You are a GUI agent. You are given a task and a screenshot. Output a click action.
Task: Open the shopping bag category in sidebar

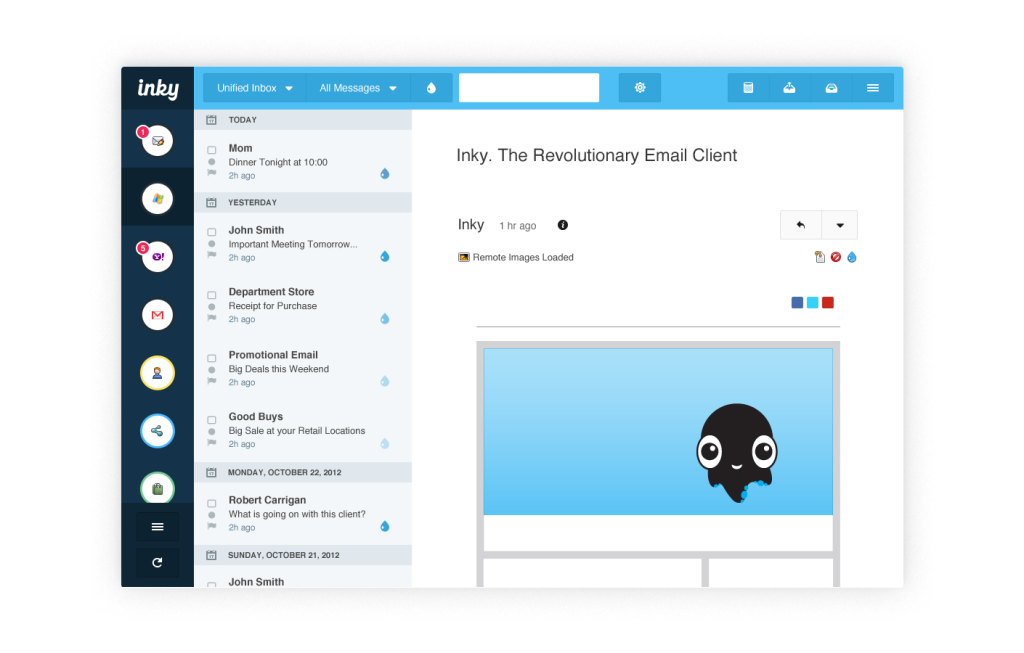coord(157,489)
